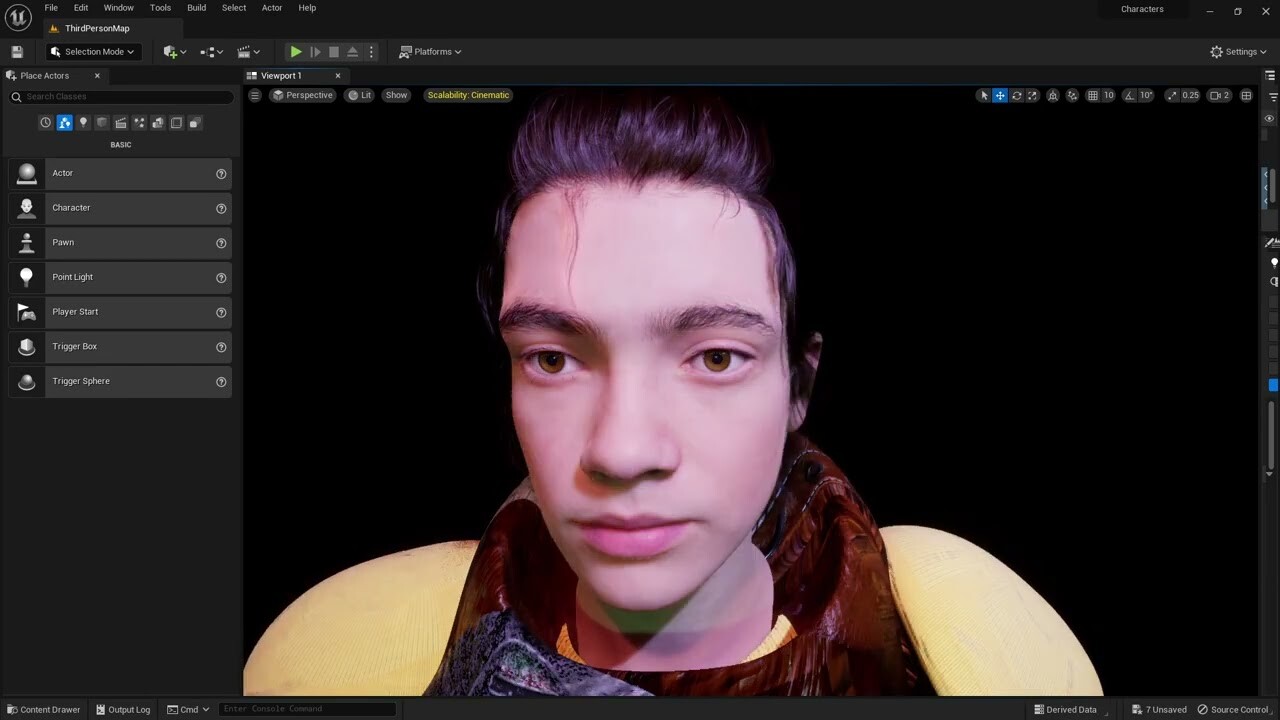This screenshot has width=1280, height=720.
Task: Open help for the Point Light item
Action: pyautogui.click(x=221, y=278)
